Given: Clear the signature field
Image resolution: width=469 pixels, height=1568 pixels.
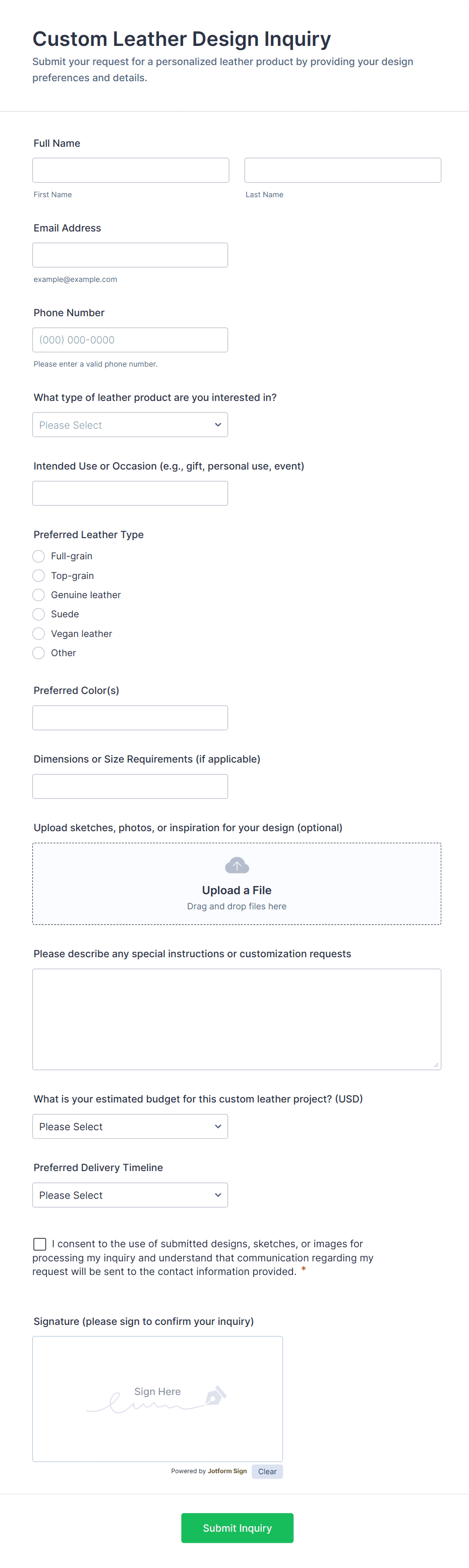Looking at the screenshot, I should click(267, 1472).
